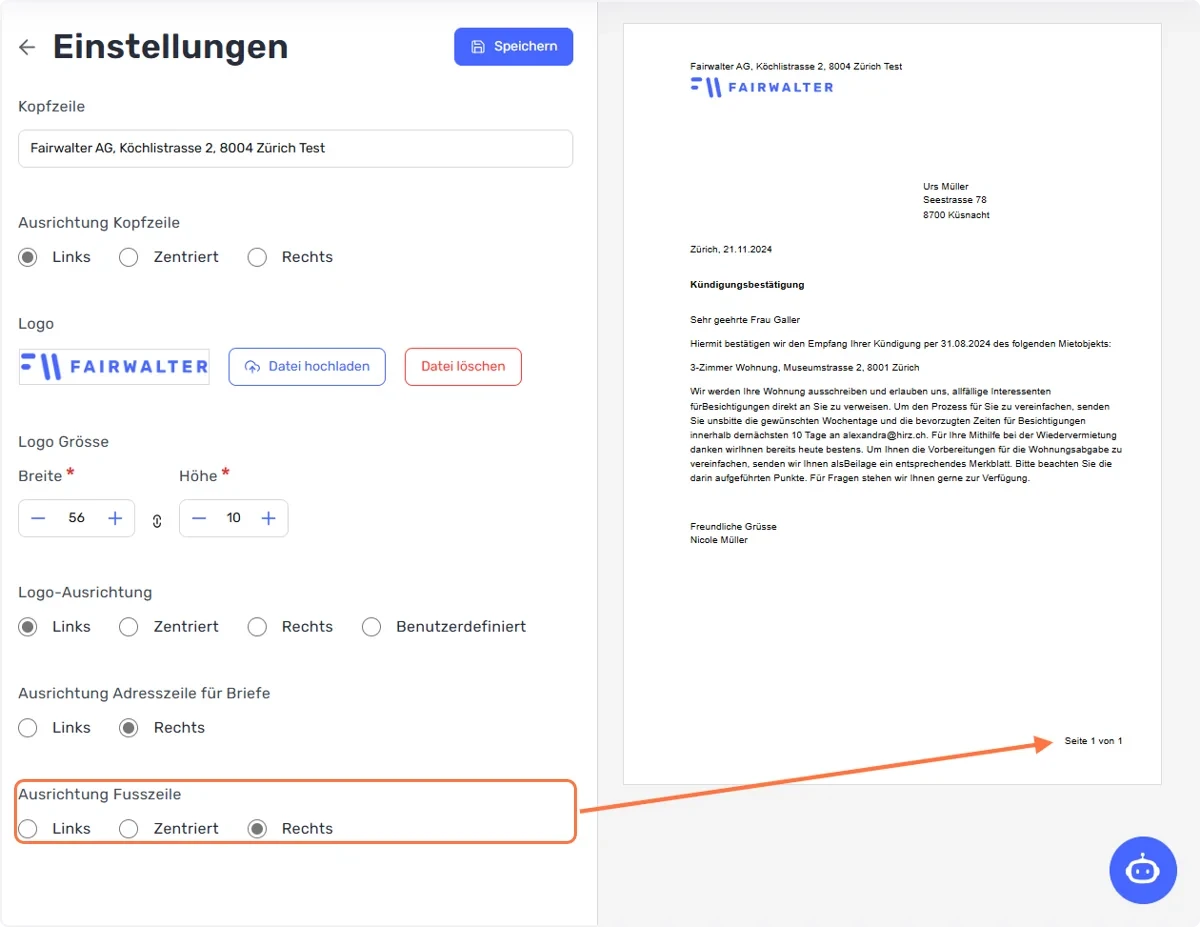Viewport: 1200px width, 927px height.
Task: Click the preview header line 'Fairwalter AG, Köchlistrasse 2'
Action: (796, 67)
